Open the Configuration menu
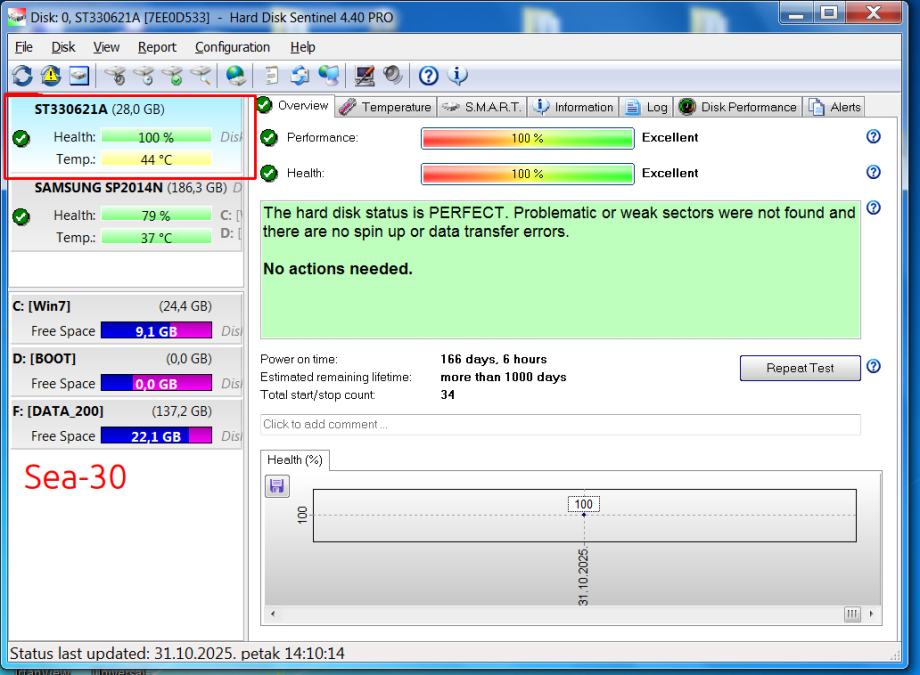The width and height of the screenshot is (920, 675). pos(232,47)
